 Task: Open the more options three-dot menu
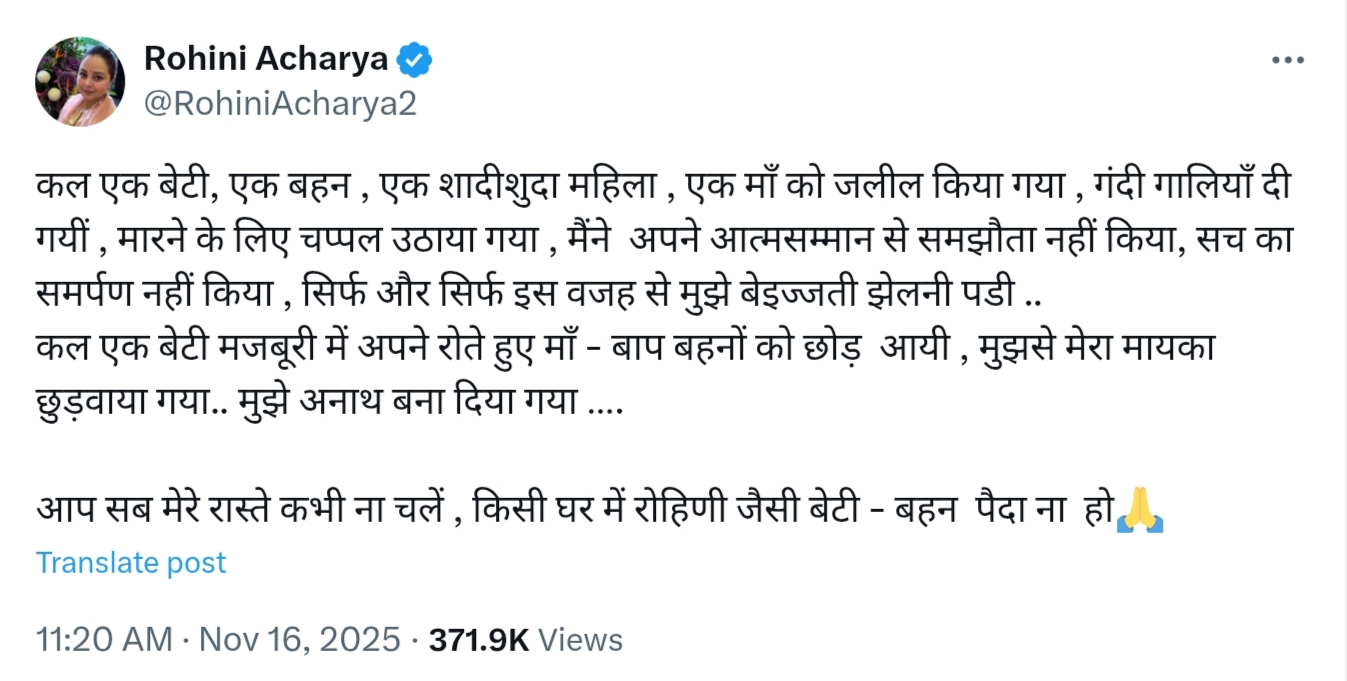point(1288,60)
